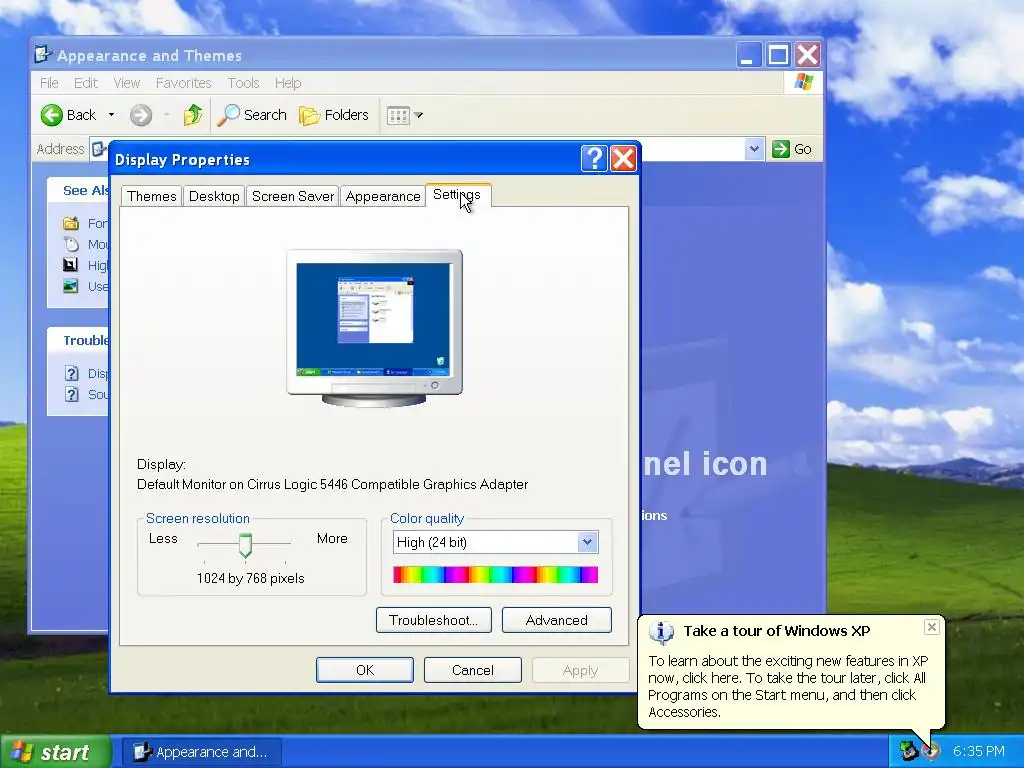
Task: Click the tour balloon message text
Action: click(787, 686)
